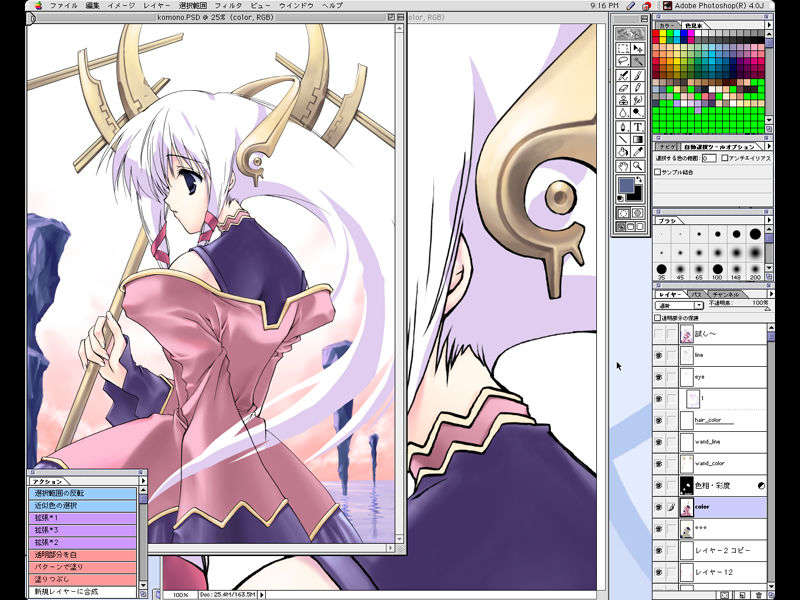Run the 新規レイヤーに合成 action
This screenshot has height=600, width=800.
tap(83, 591)
